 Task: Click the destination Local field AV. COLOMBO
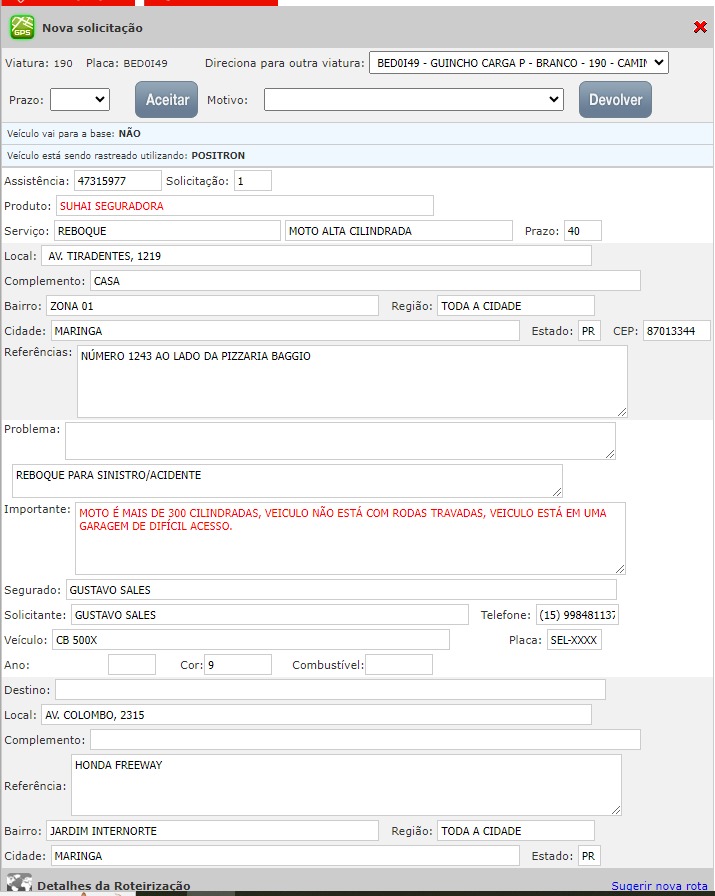coord(316,715)
